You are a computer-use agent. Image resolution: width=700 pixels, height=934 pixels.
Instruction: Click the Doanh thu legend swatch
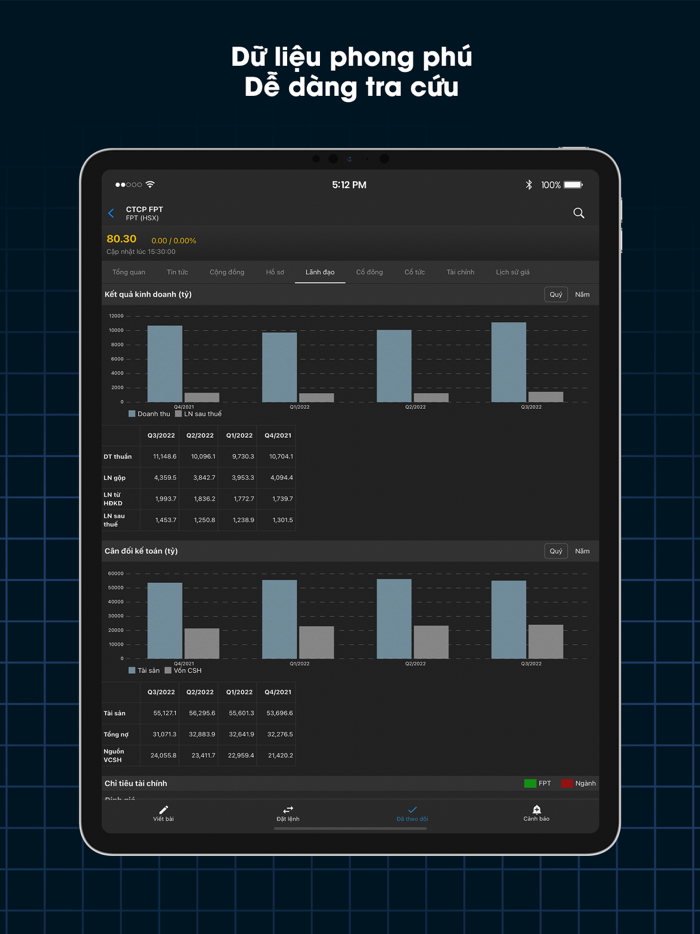pos(132,413)
